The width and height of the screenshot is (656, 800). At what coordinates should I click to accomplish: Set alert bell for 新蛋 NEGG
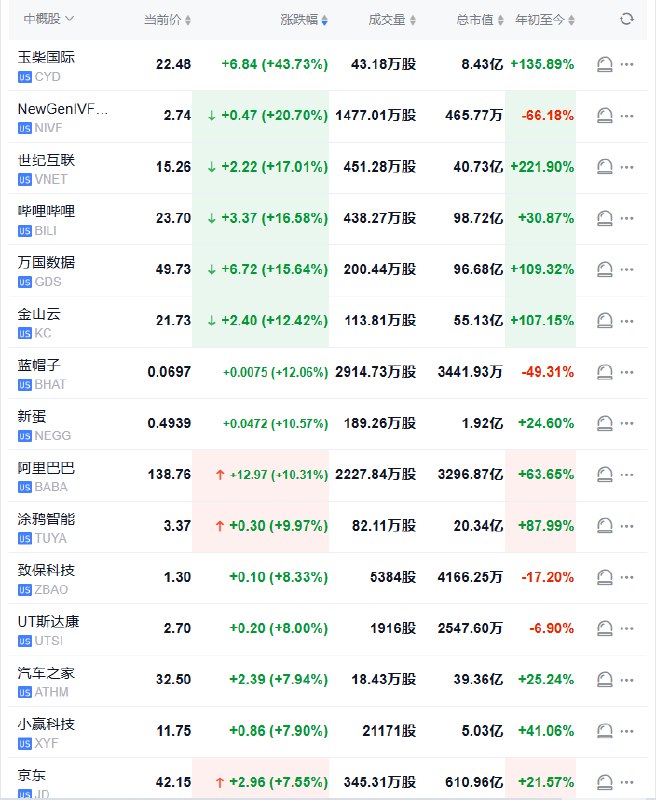pyautogui.click(x=604, y=423)
